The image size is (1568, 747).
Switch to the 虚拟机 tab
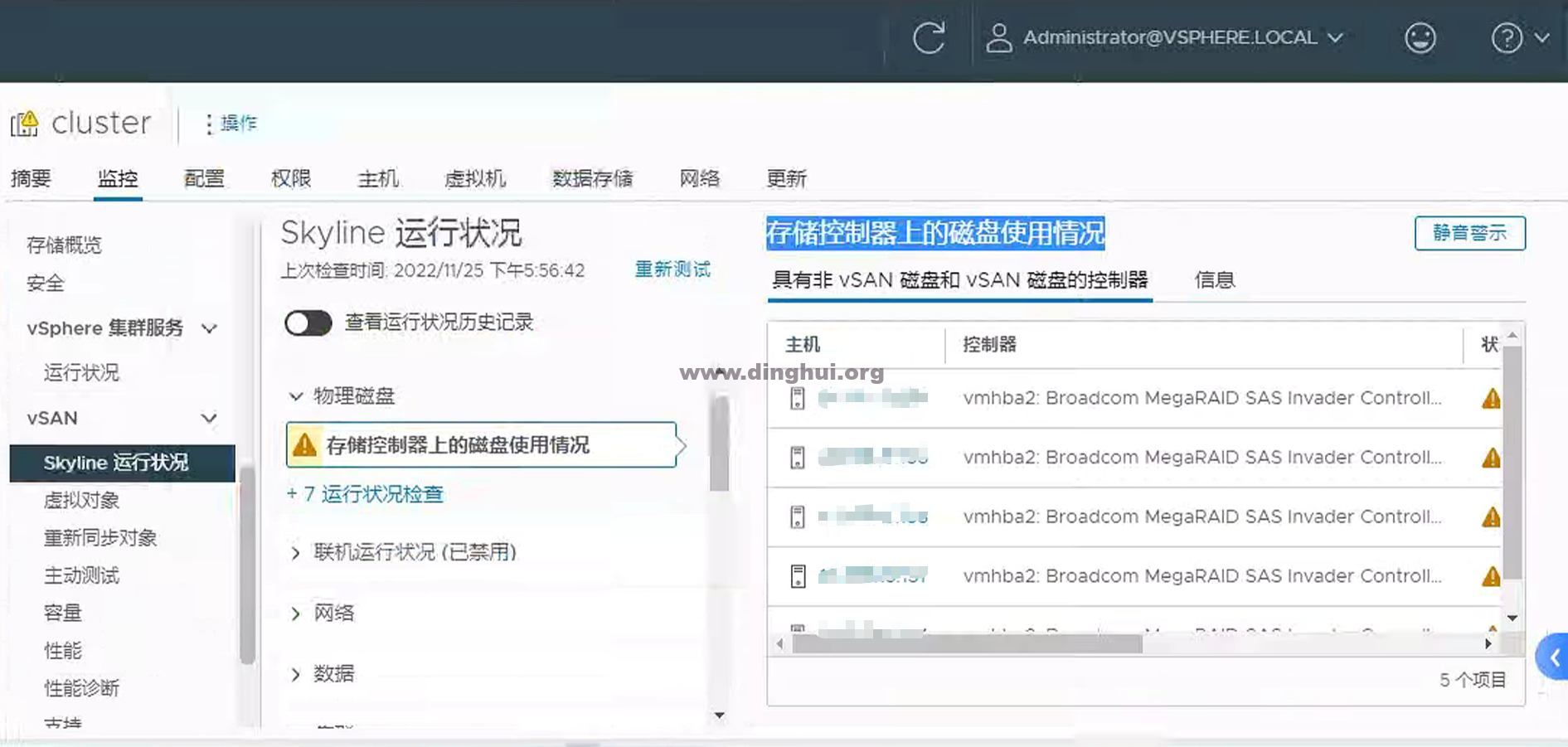475,178
